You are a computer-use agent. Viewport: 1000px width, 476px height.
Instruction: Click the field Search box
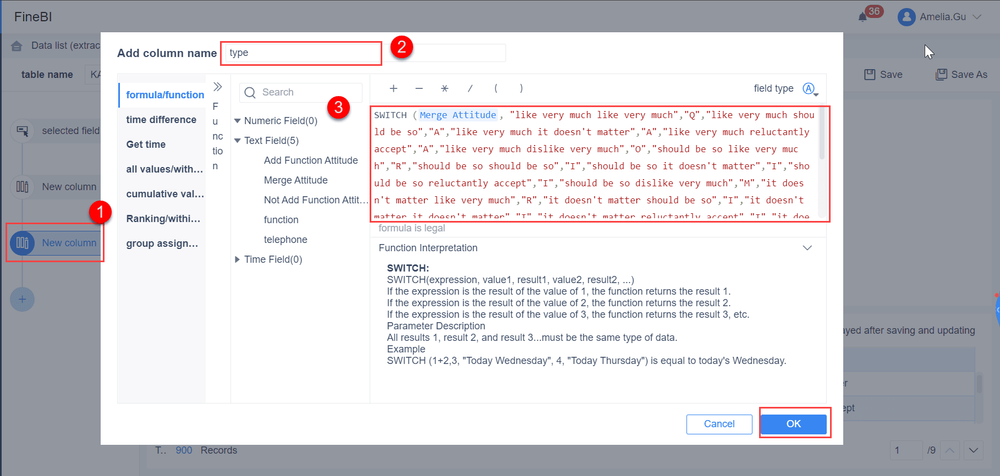point(300,92)
